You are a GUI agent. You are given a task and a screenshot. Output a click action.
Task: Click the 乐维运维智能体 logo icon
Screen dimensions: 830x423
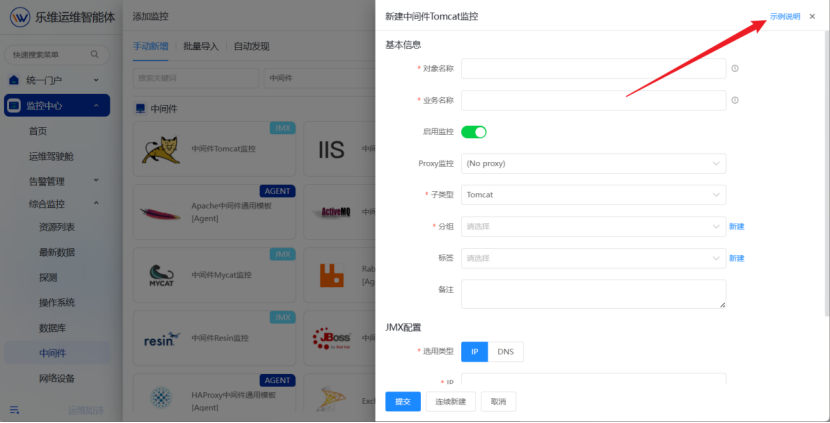pos(20,17)
